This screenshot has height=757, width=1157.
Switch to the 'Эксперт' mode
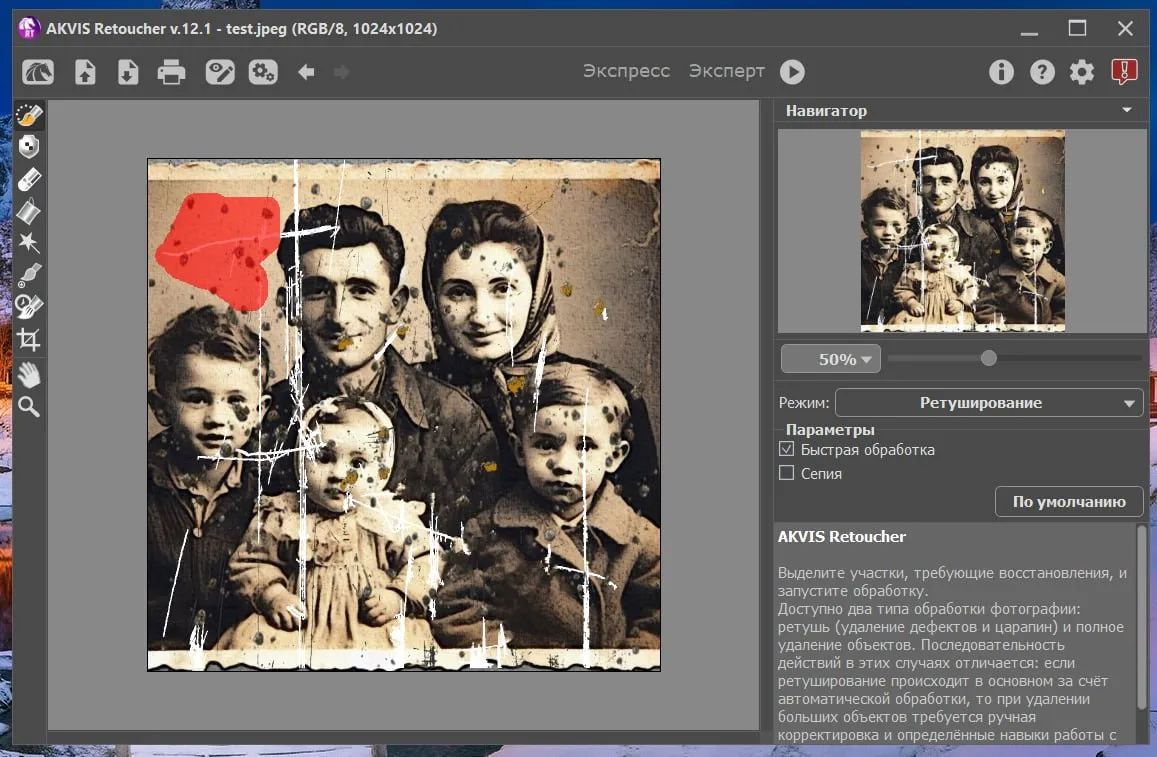coord(727,71)
